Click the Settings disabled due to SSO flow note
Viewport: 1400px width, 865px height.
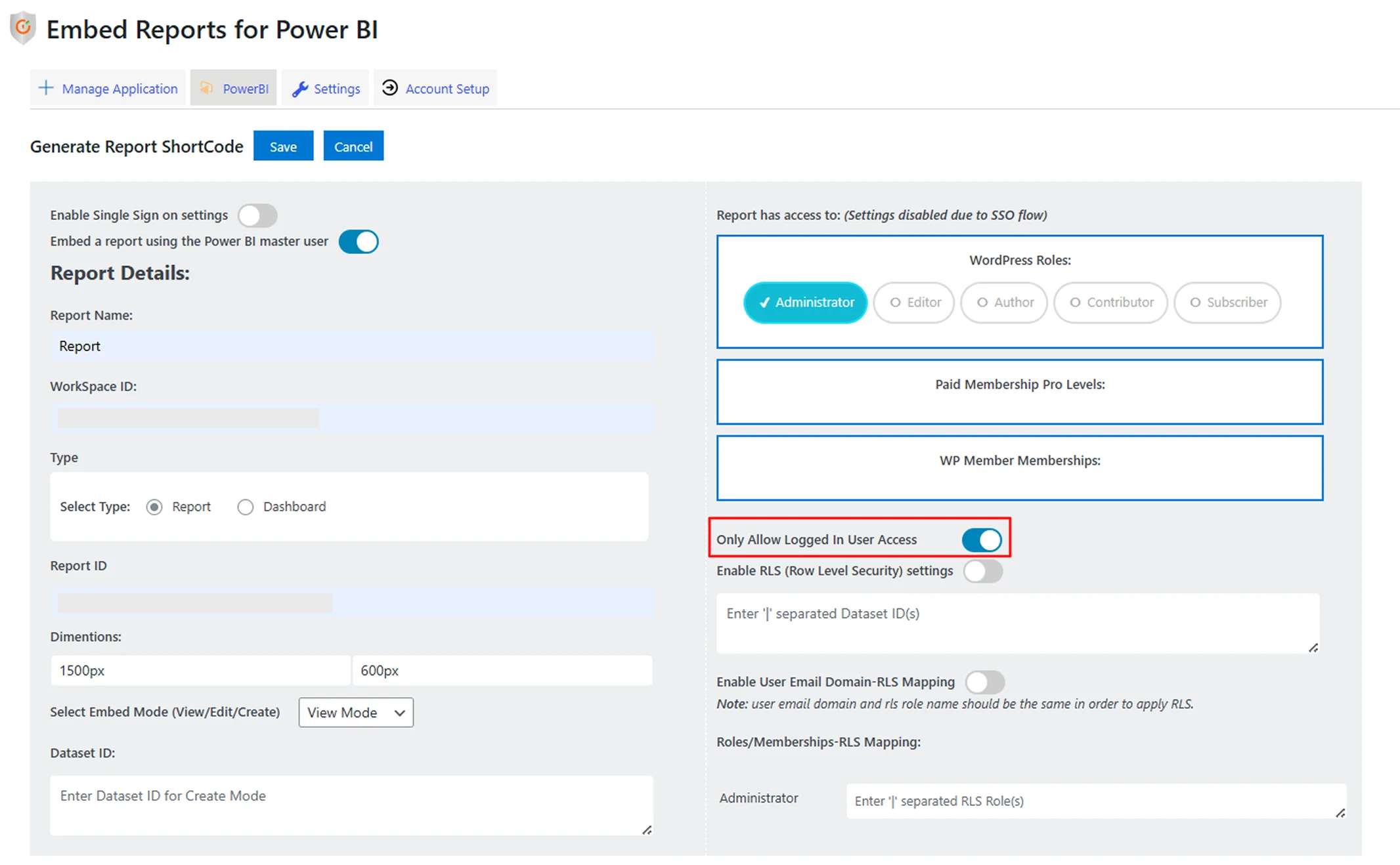[946, 215]
